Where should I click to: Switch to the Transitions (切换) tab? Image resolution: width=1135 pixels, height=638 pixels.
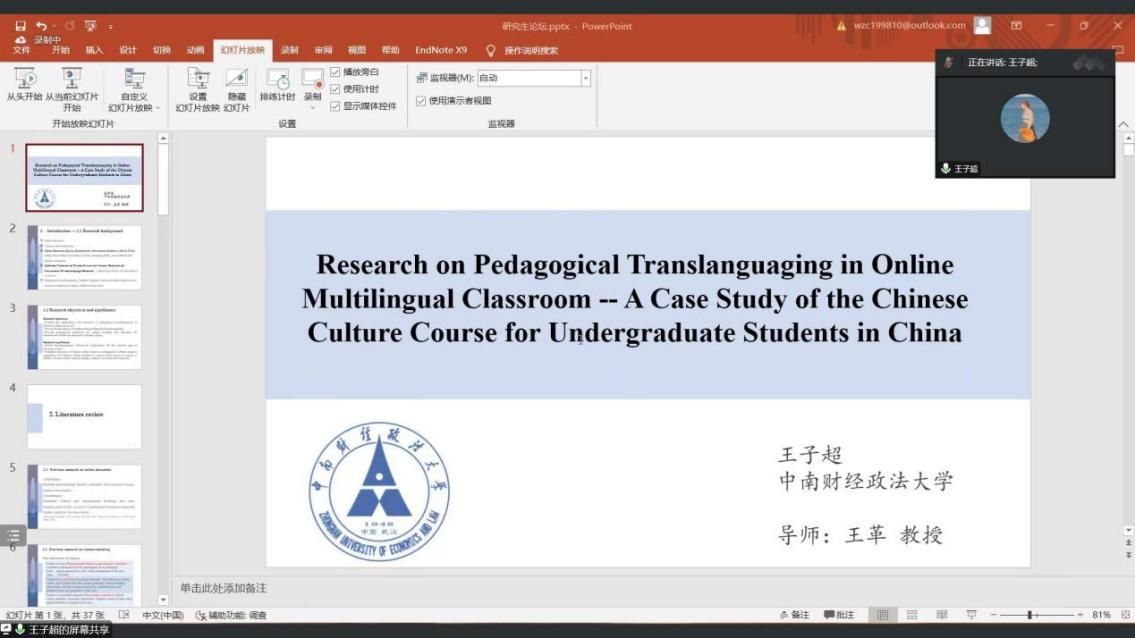click(x=161, y=50)
